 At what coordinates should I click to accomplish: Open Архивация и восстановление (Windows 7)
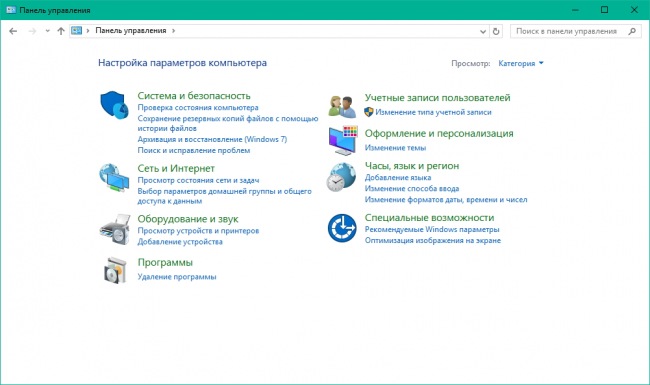(x=212, y=140)
